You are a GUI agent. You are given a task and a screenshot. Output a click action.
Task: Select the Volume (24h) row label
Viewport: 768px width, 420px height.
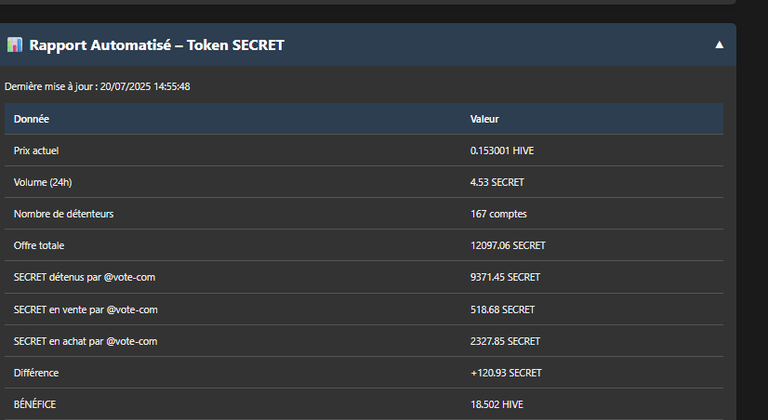[x=43, y=182]
